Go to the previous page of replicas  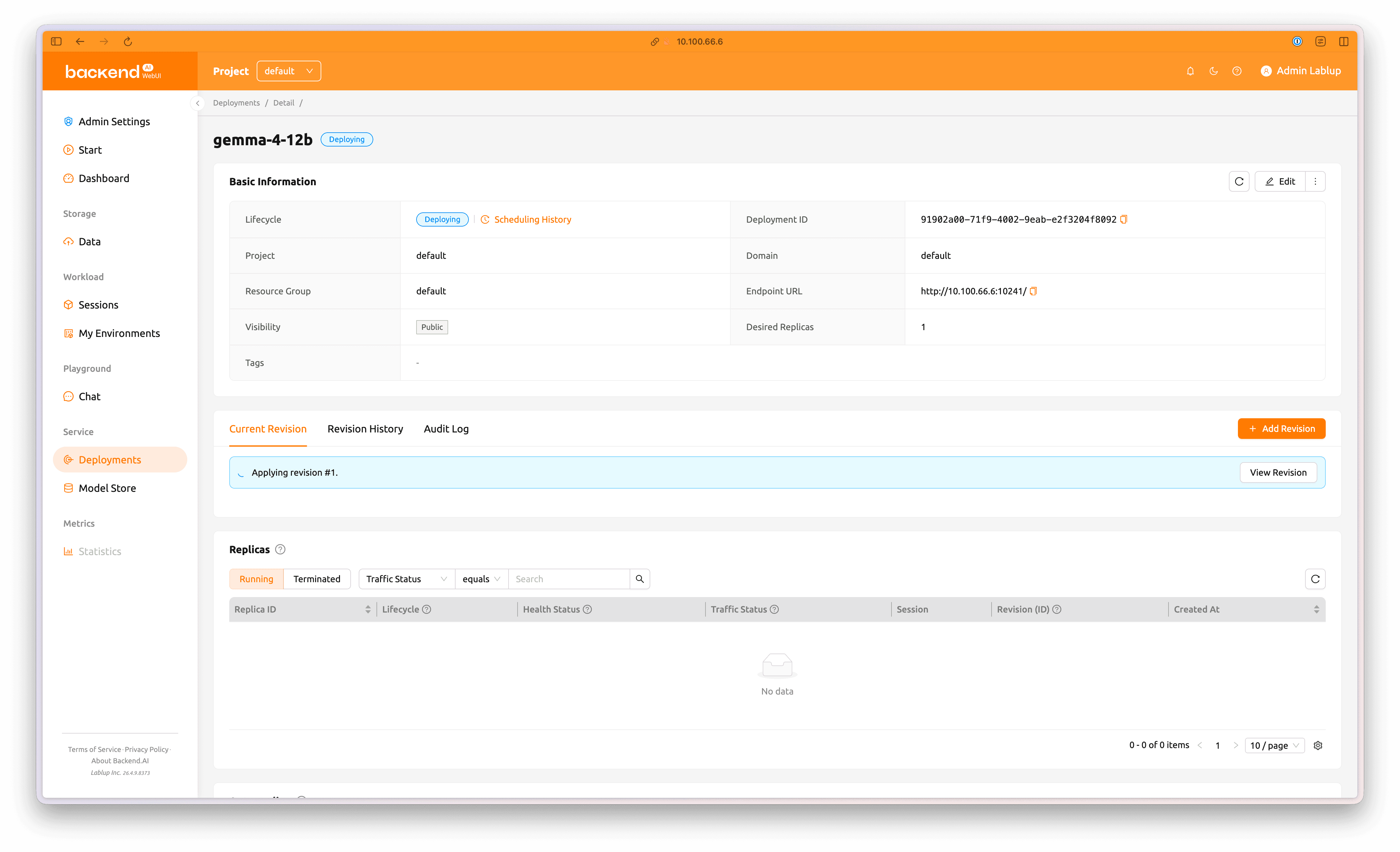[1200, 745]
